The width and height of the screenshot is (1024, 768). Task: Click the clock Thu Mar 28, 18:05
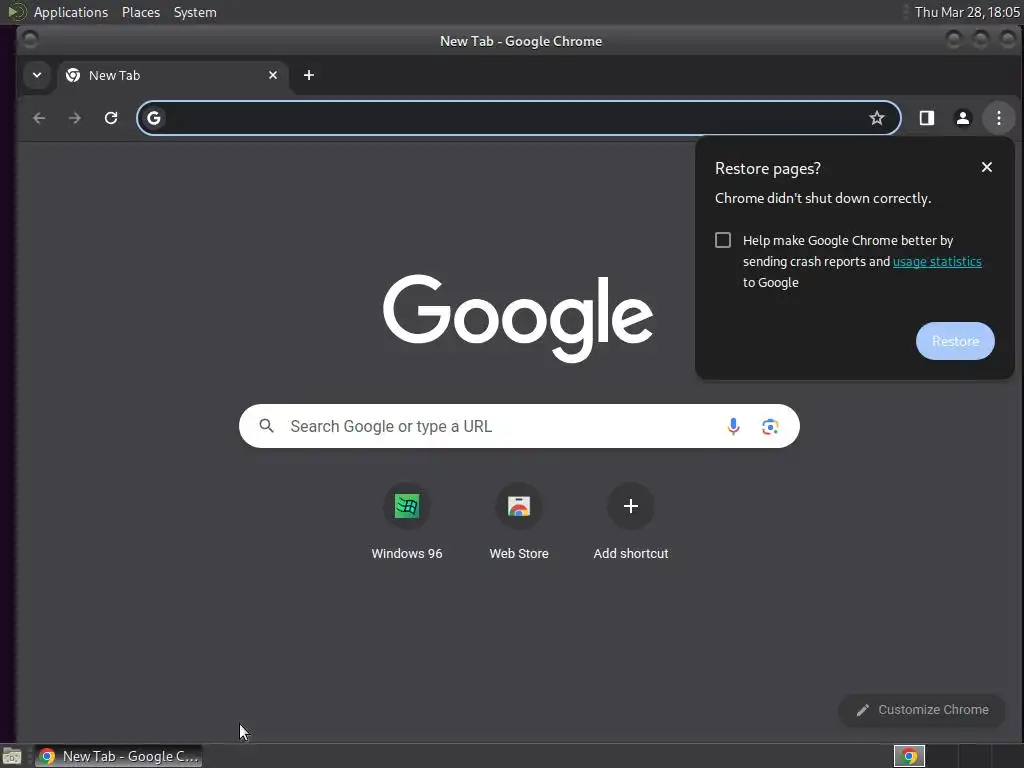967,12
